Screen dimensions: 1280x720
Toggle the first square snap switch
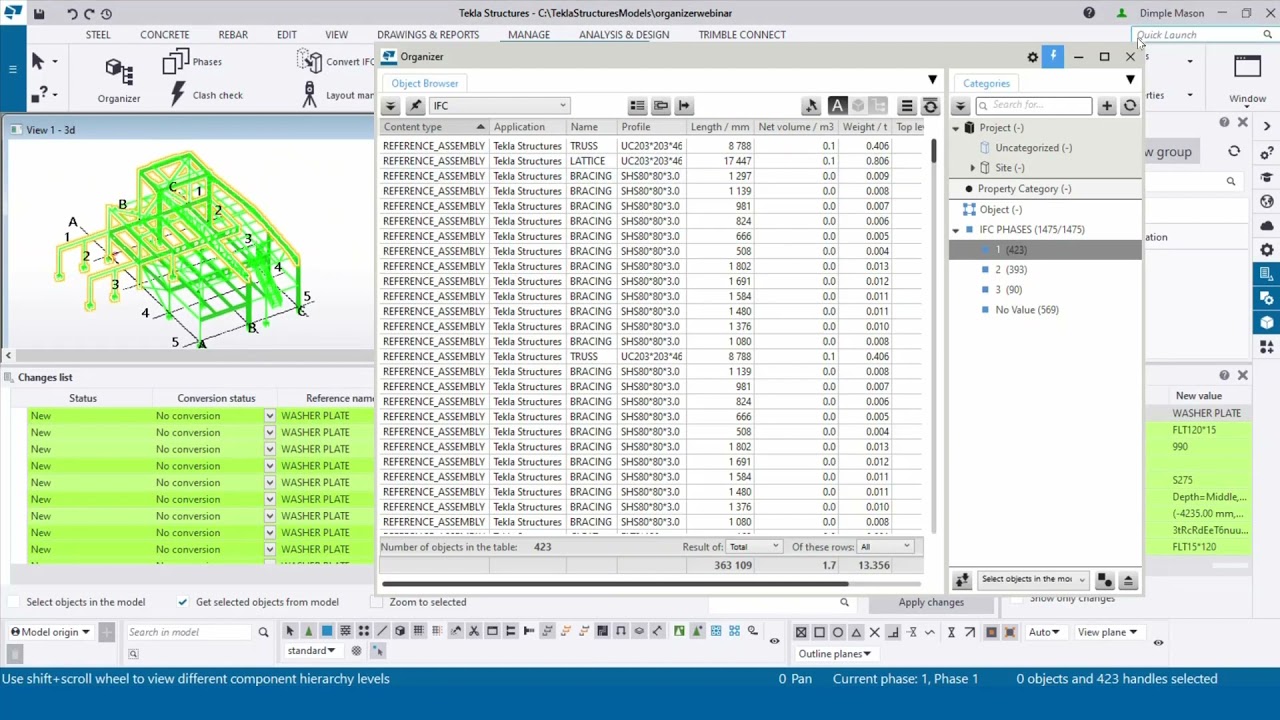point(801,632)
